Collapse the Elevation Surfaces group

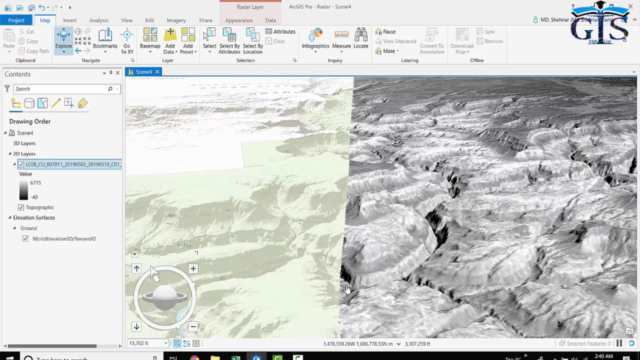click(x=10, y=218)
